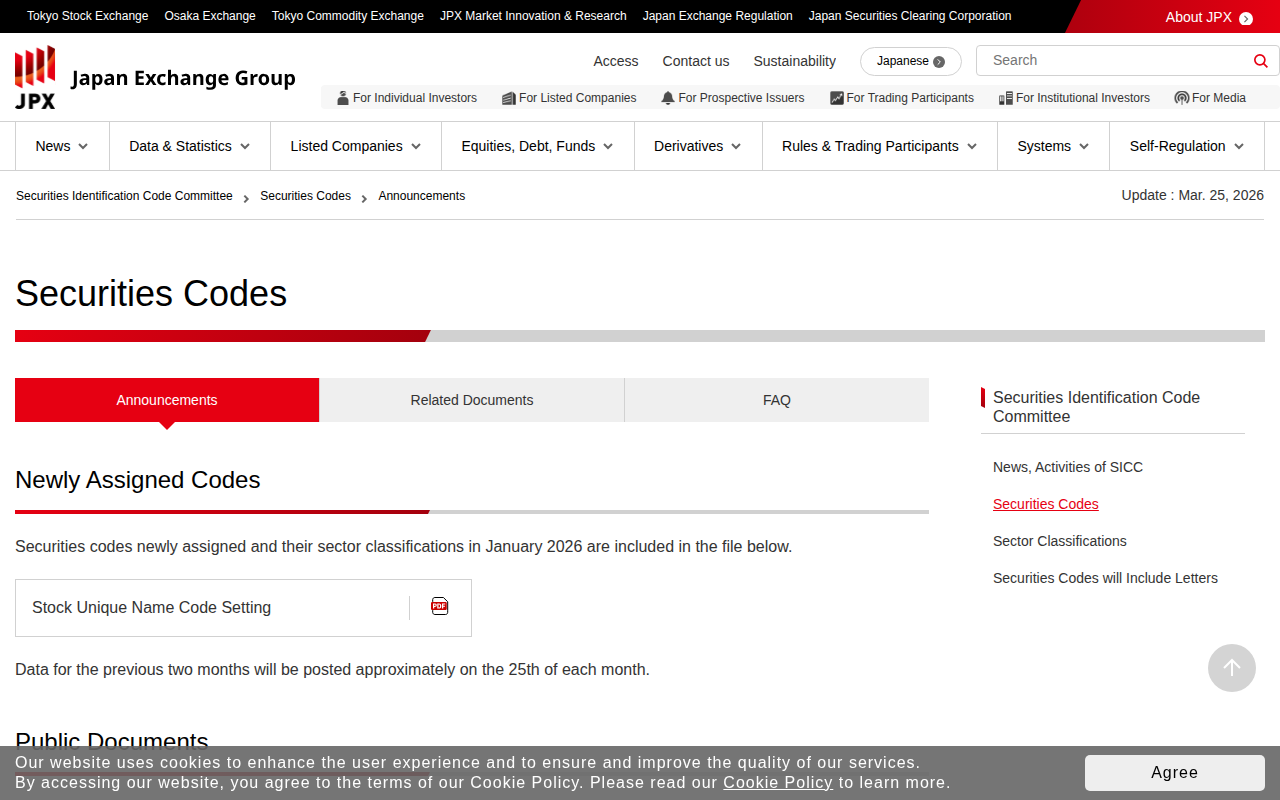Open For Trading Participants link
The width and height of the screenshot is (1280, 800).
(x=902, y=98)
